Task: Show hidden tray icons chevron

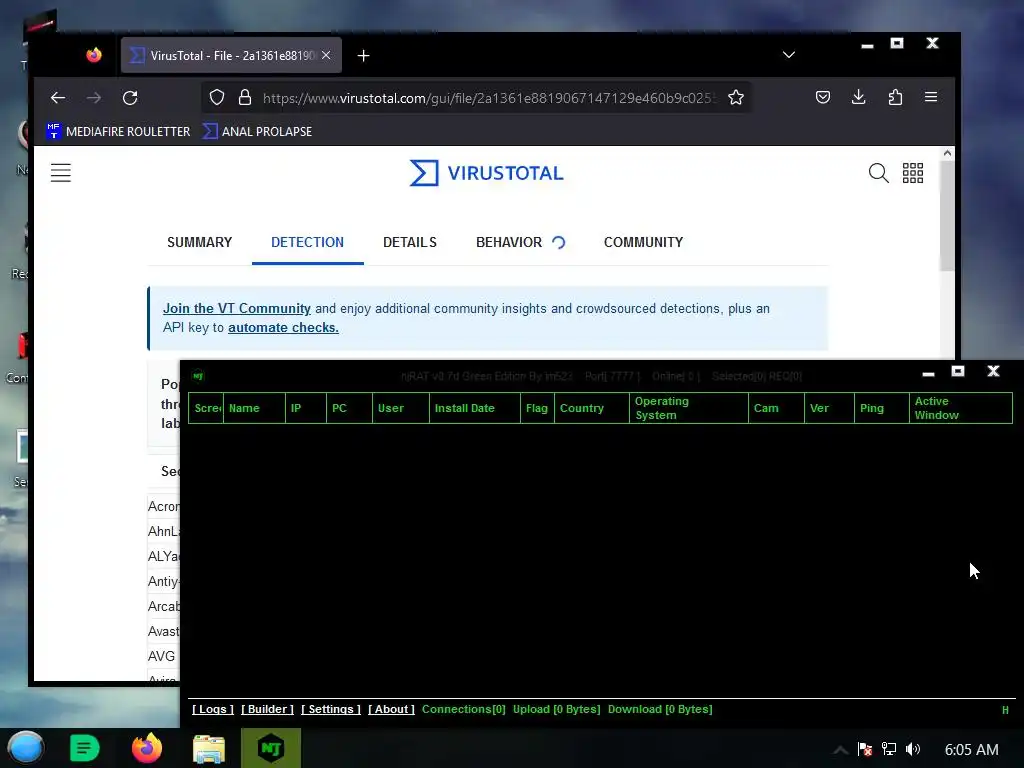Action: (x=840, y=750)
